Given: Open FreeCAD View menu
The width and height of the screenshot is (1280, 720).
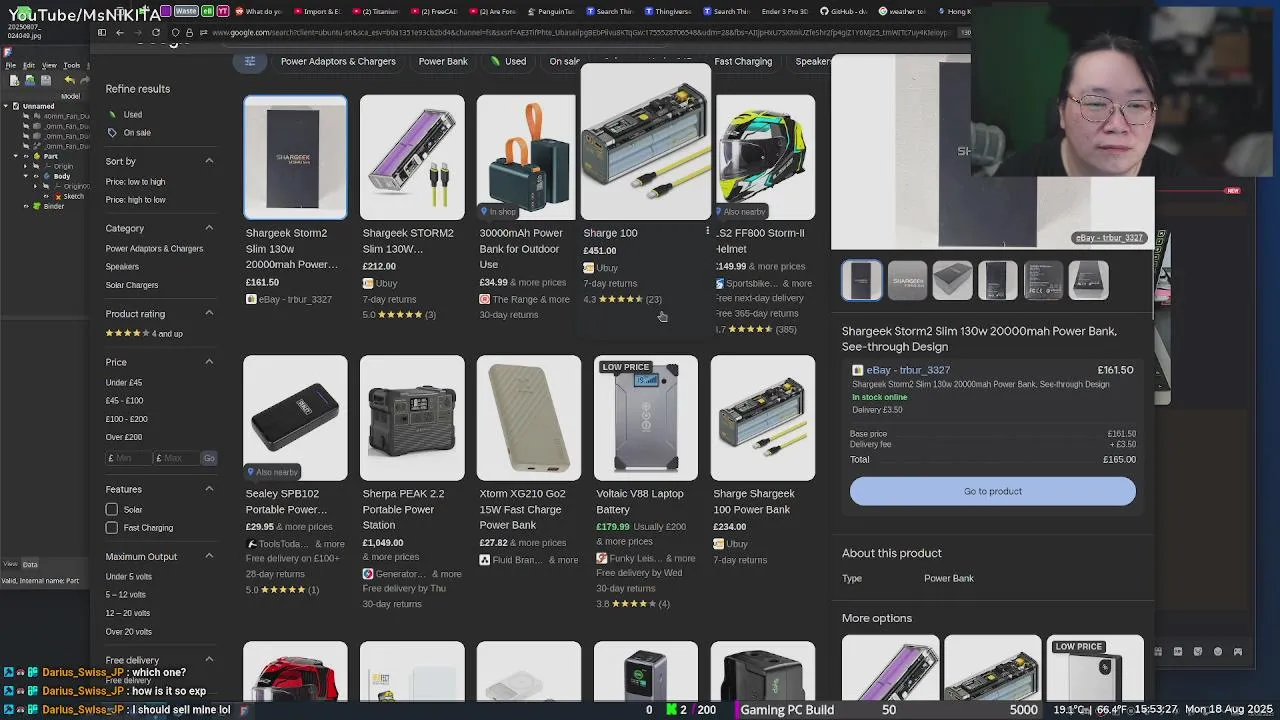Looking at the screenshot, I should pyautogui.click(x=49, y=65).
